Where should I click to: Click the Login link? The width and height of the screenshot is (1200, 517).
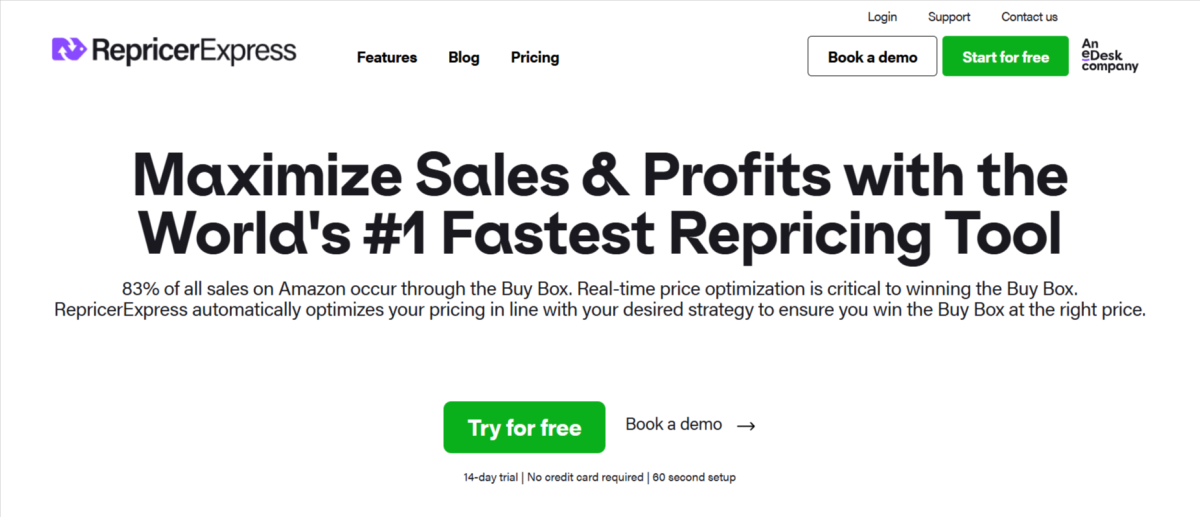click(882, 17)
